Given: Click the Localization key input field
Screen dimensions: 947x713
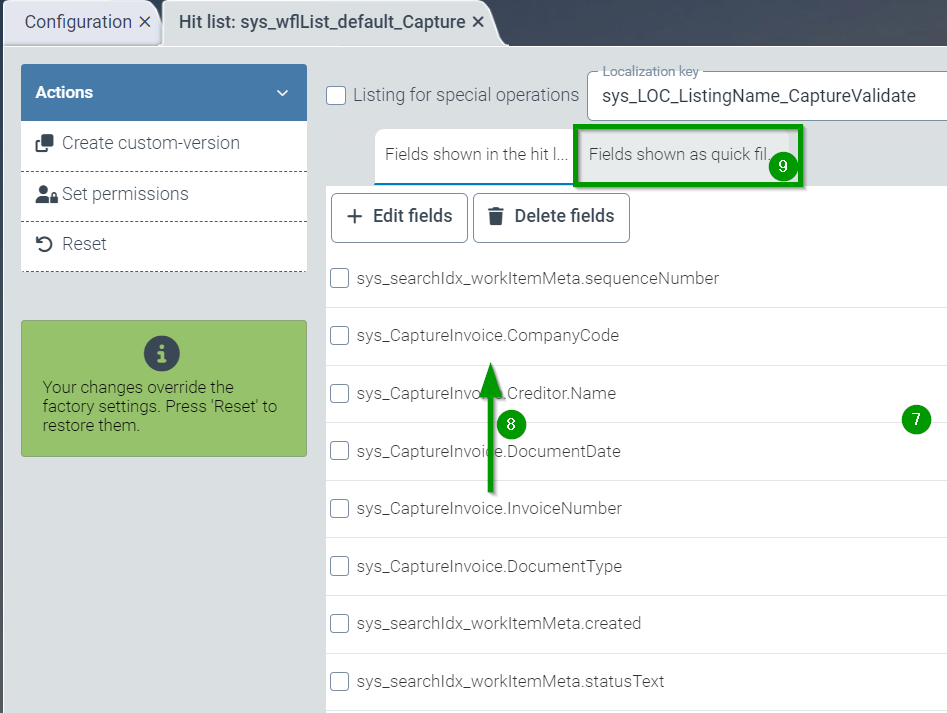Looking at the screenshot, I should tap(765, 97).
